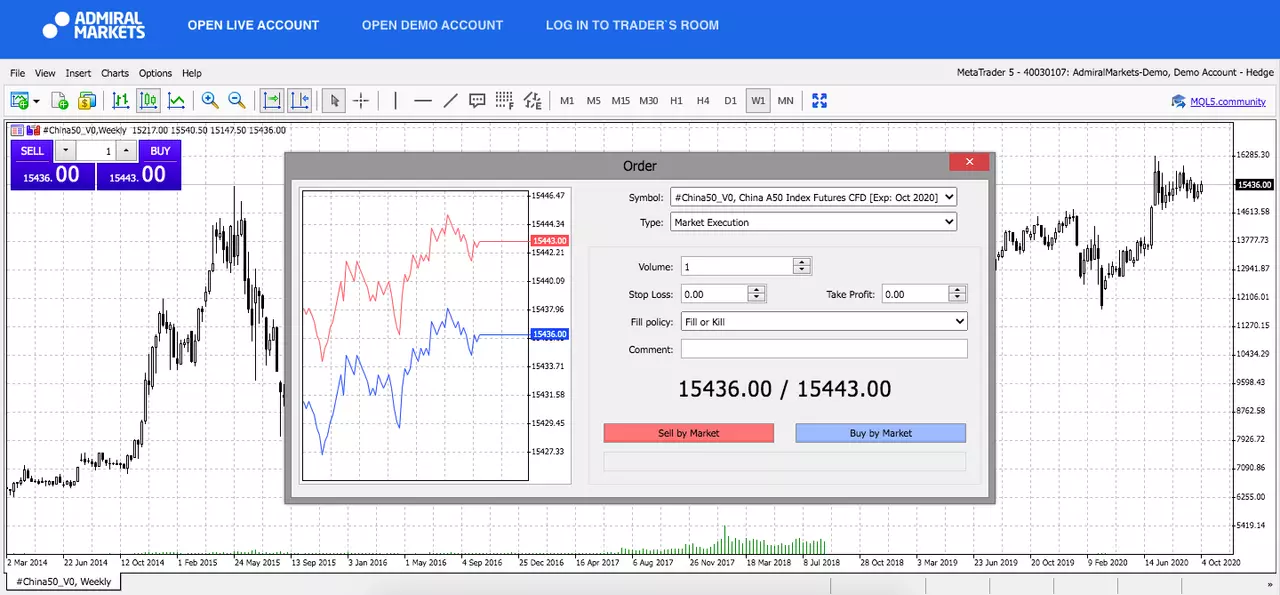
Task: Select the trendline drawing tool
Action: click(x=450, y=100)
